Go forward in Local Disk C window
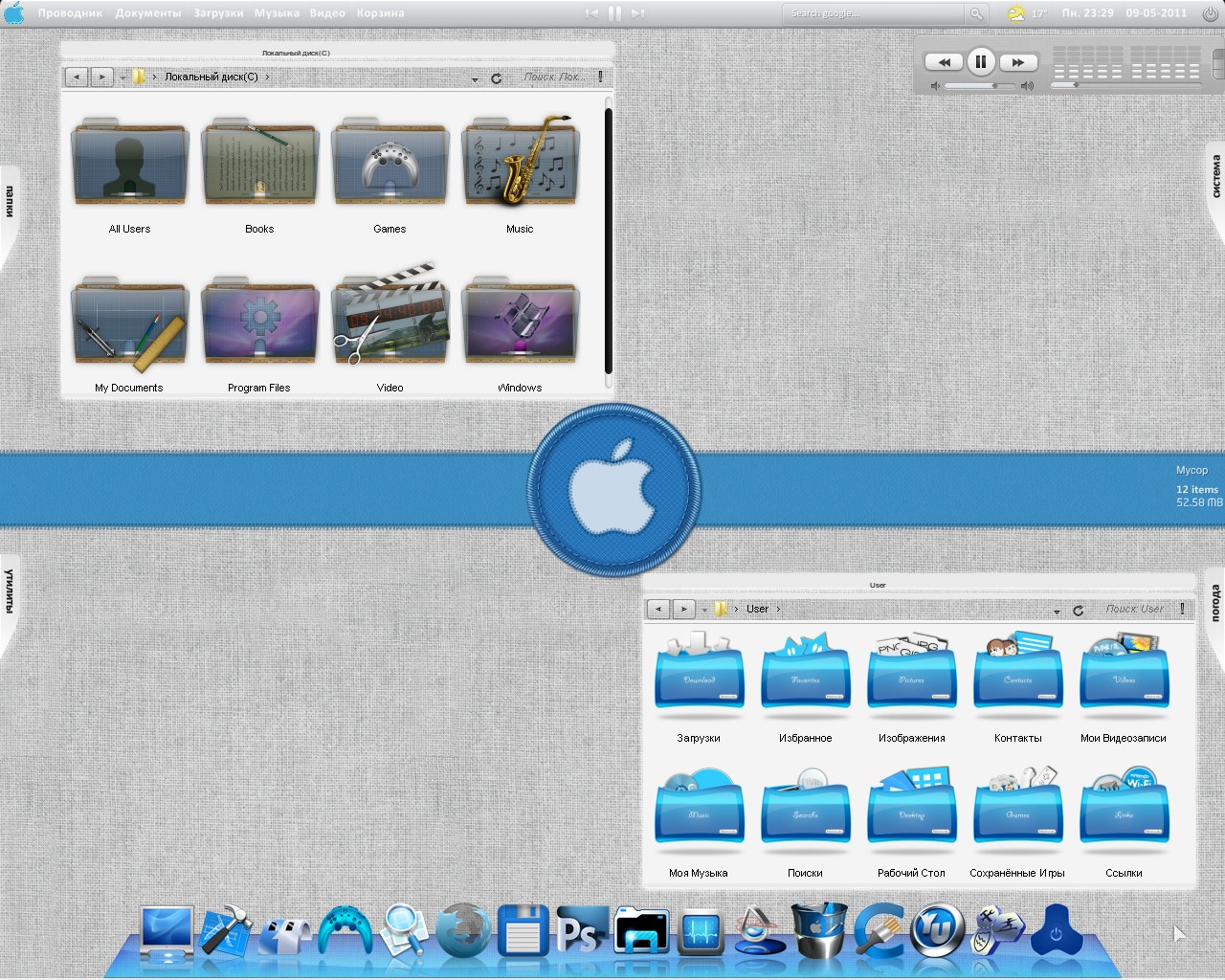This screenshot has width=1225, height=980. click(101, 77)
